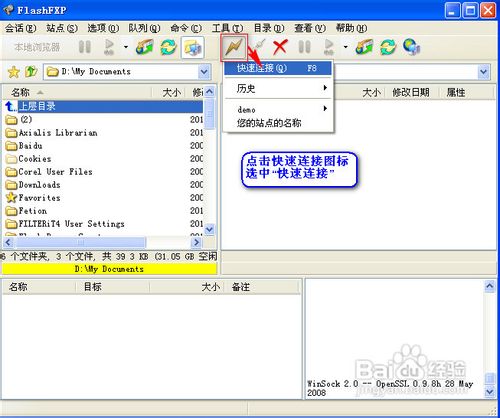Viewport: 500px width, 418px height.
Task: Click the left pane refresh icon
Action: pyautogui.click(x=169, y=47)
